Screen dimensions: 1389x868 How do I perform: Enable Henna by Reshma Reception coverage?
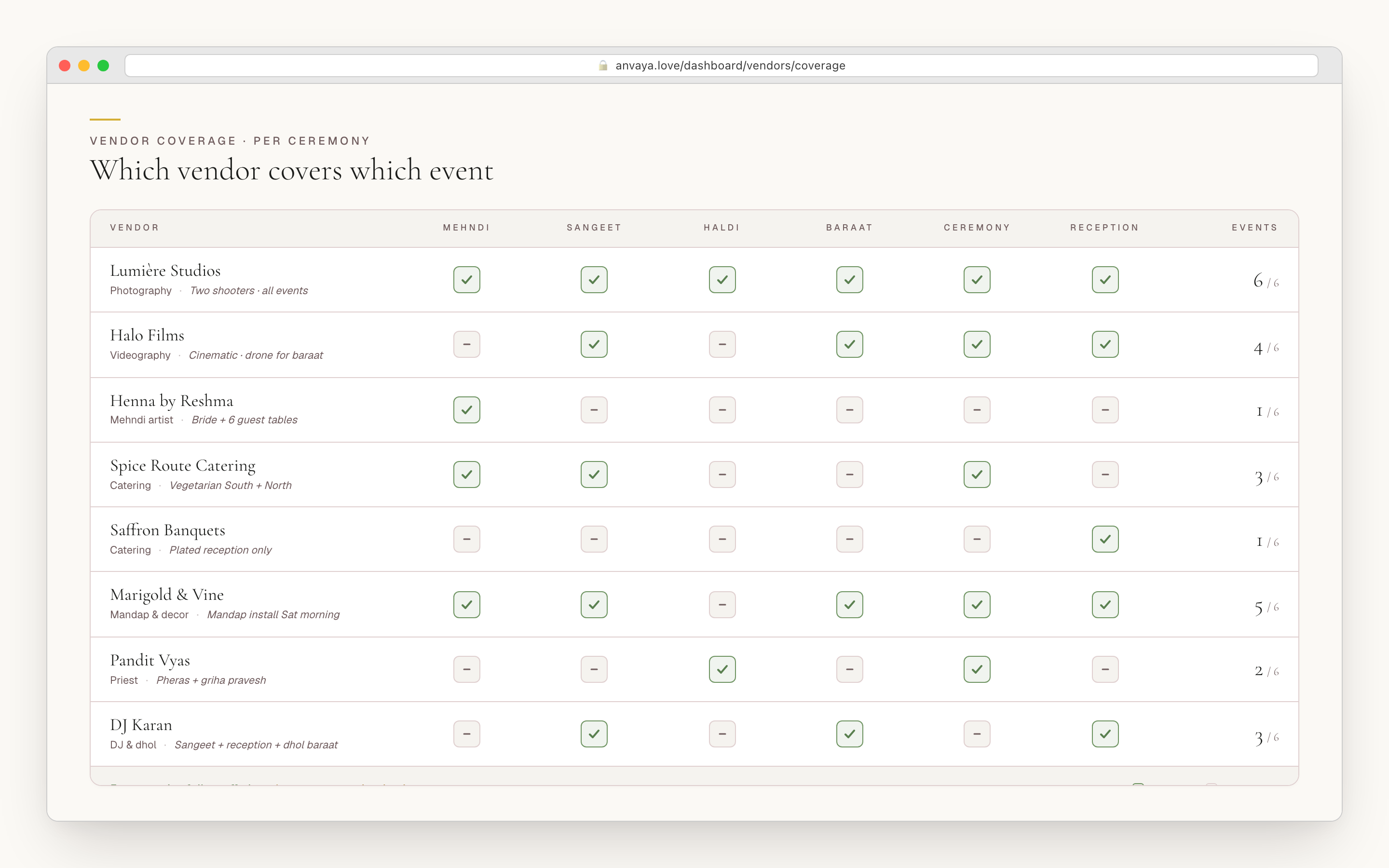[1105, 410]
